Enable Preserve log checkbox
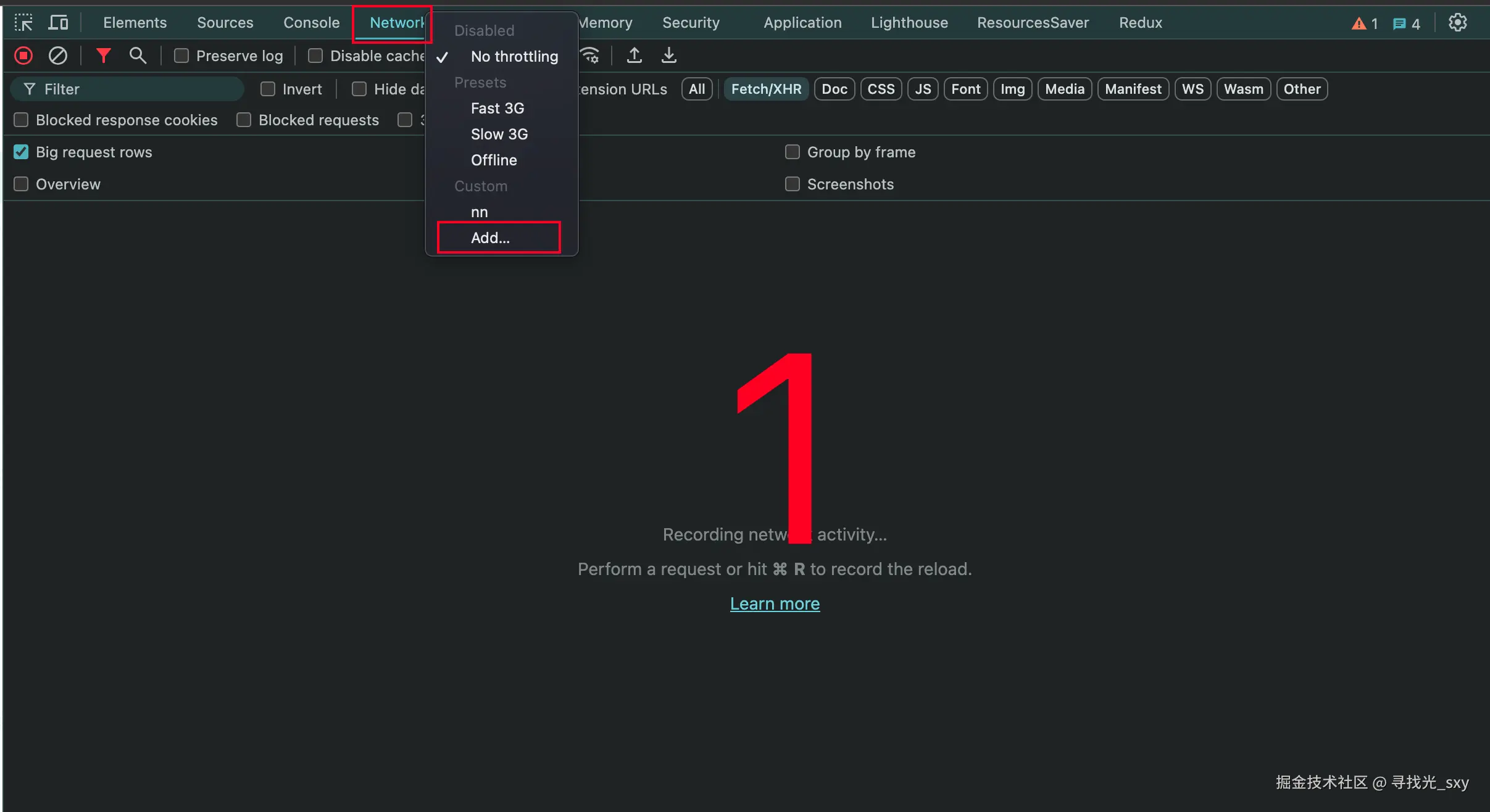Viewport: 1490px width, 812px height. tap(181, 56)
